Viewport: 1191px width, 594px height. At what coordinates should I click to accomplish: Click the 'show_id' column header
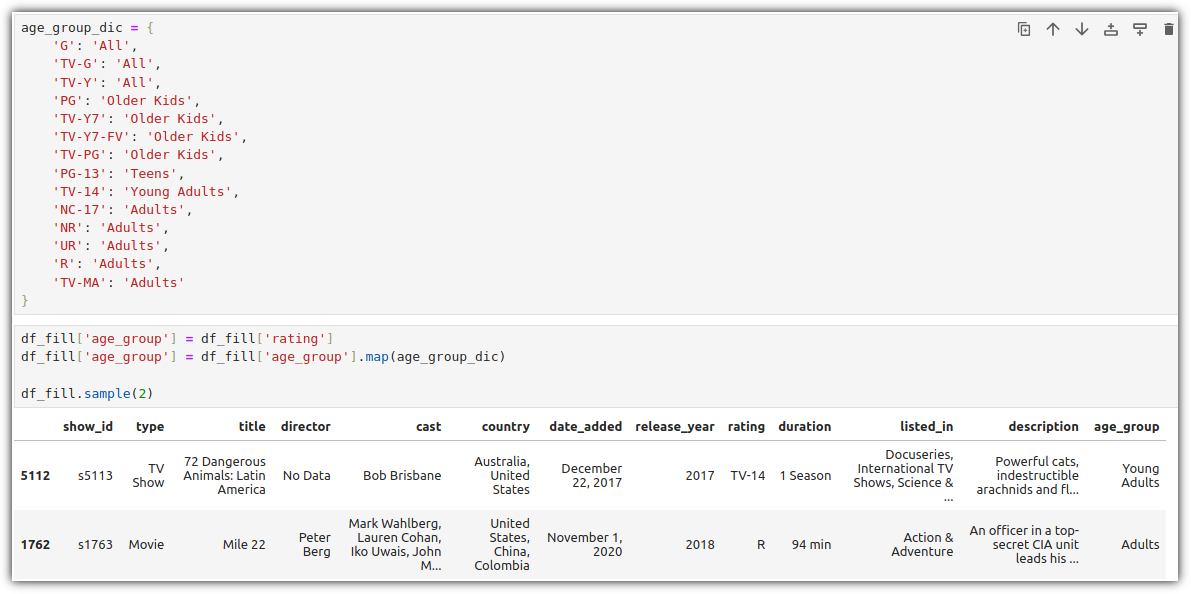point(88,427)
